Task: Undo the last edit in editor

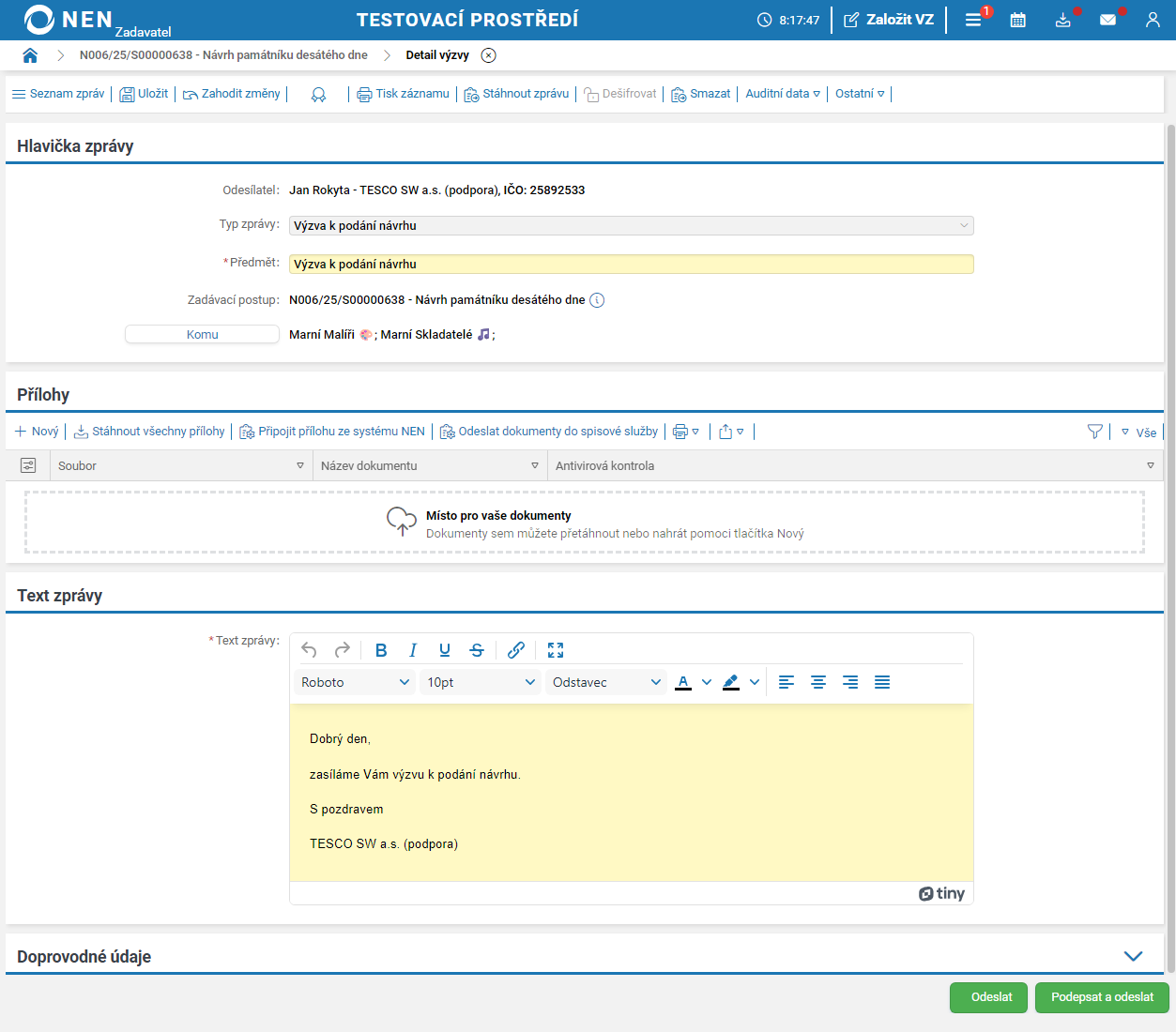Action: pos(309,650)
